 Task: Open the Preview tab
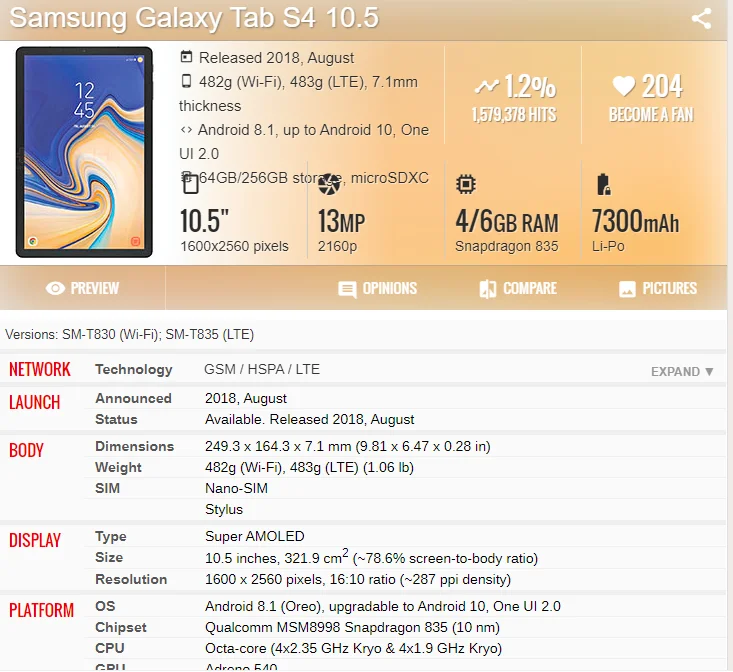pyautogui.click(x=82, y=288)
